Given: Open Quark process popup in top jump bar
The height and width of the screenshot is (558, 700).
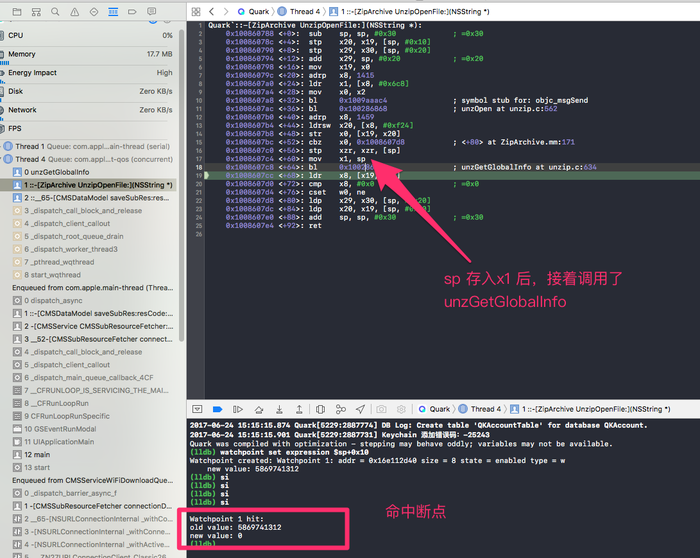Looking at the screenshot, I should [x=253, y=12].
